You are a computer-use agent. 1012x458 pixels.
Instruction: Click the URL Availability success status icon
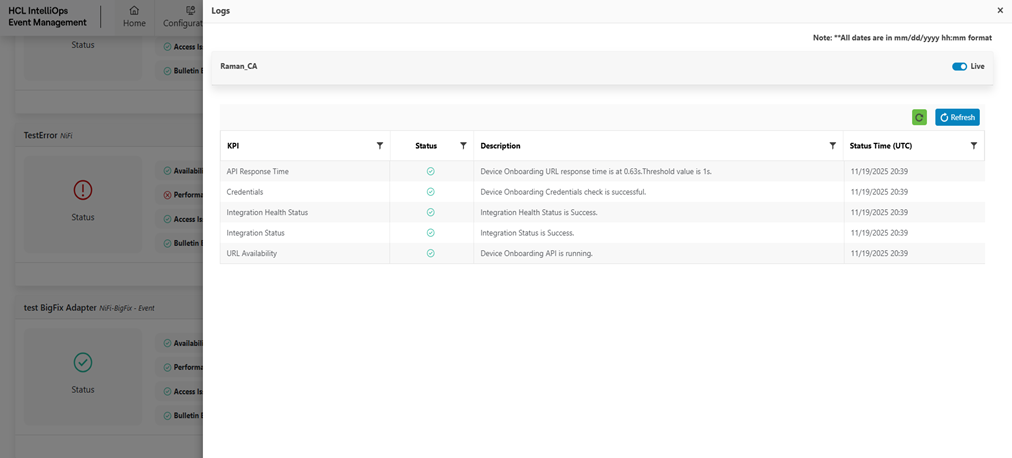pos(431,254)
